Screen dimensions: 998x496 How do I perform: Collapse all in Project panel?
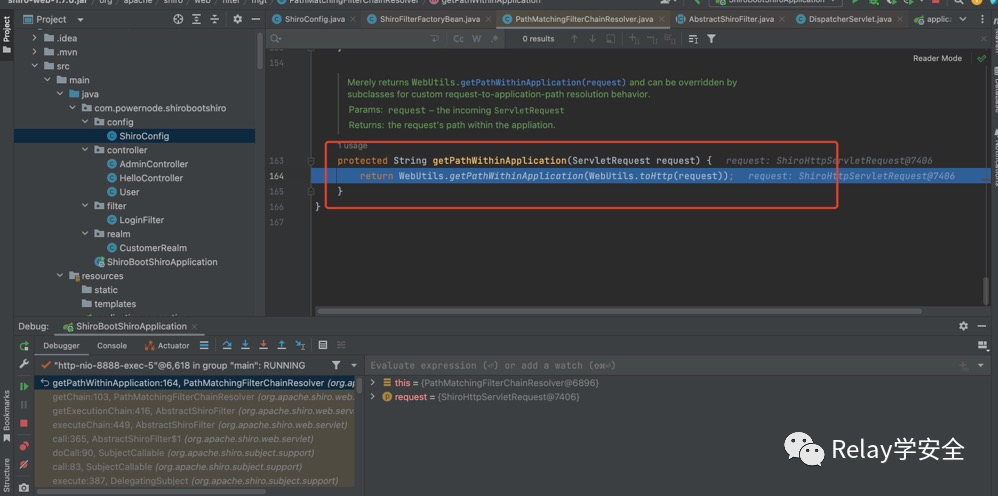216,19
